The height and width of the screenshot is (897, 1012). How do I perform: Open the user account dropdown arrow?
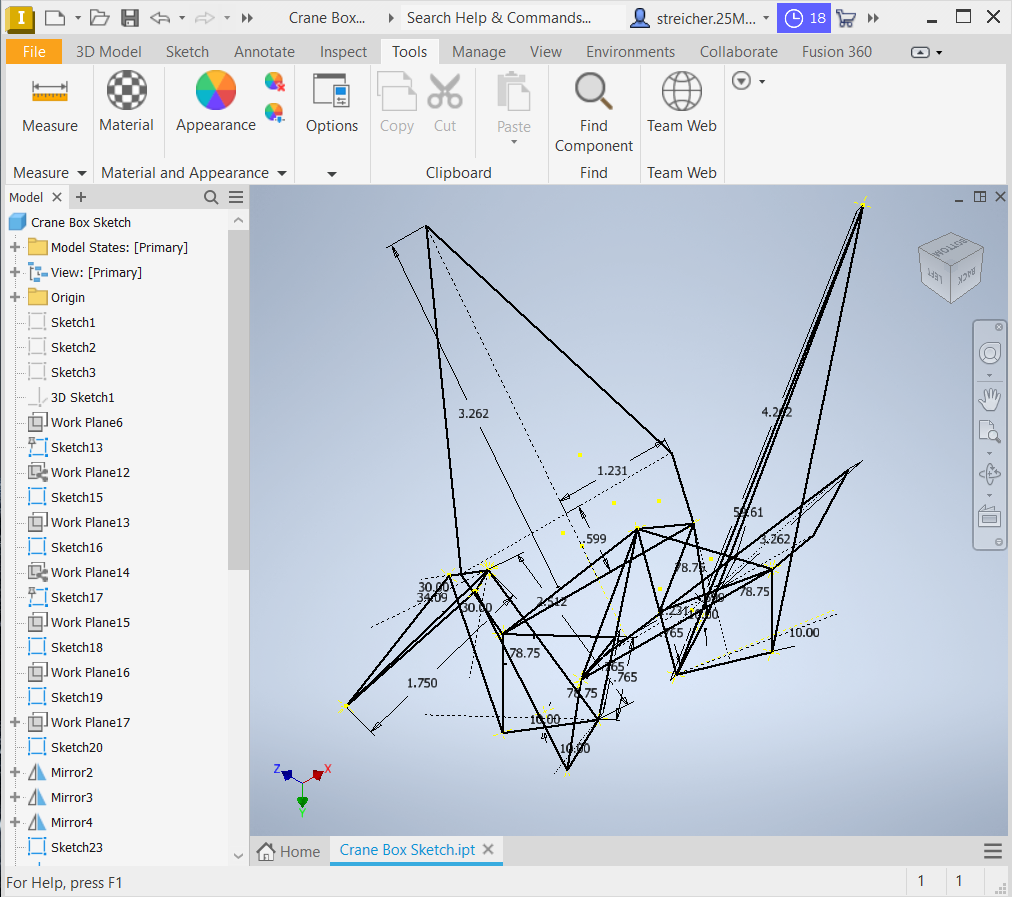click(x=766, y=17)
